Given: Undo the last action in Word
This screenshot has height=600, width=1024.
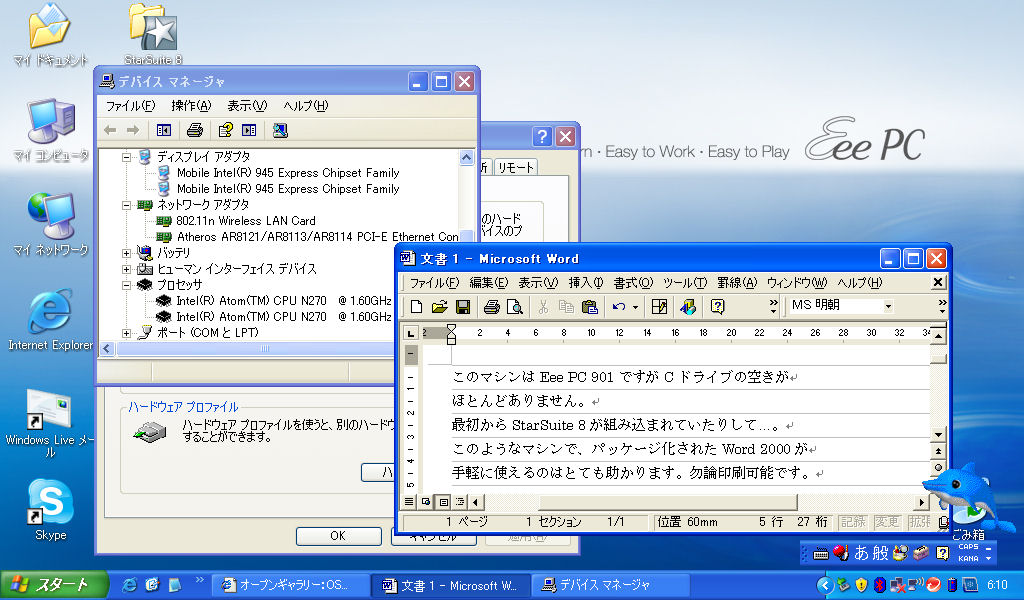Looking at the screenshot, I should pos(618,306).
